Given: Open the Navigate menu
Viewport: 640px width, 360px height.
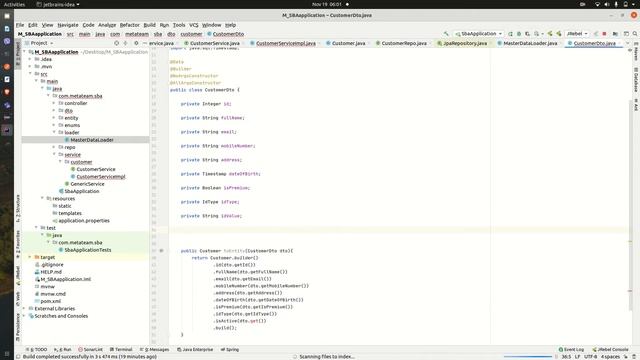Looking at the screenshot, I should (x=68, y=25).
